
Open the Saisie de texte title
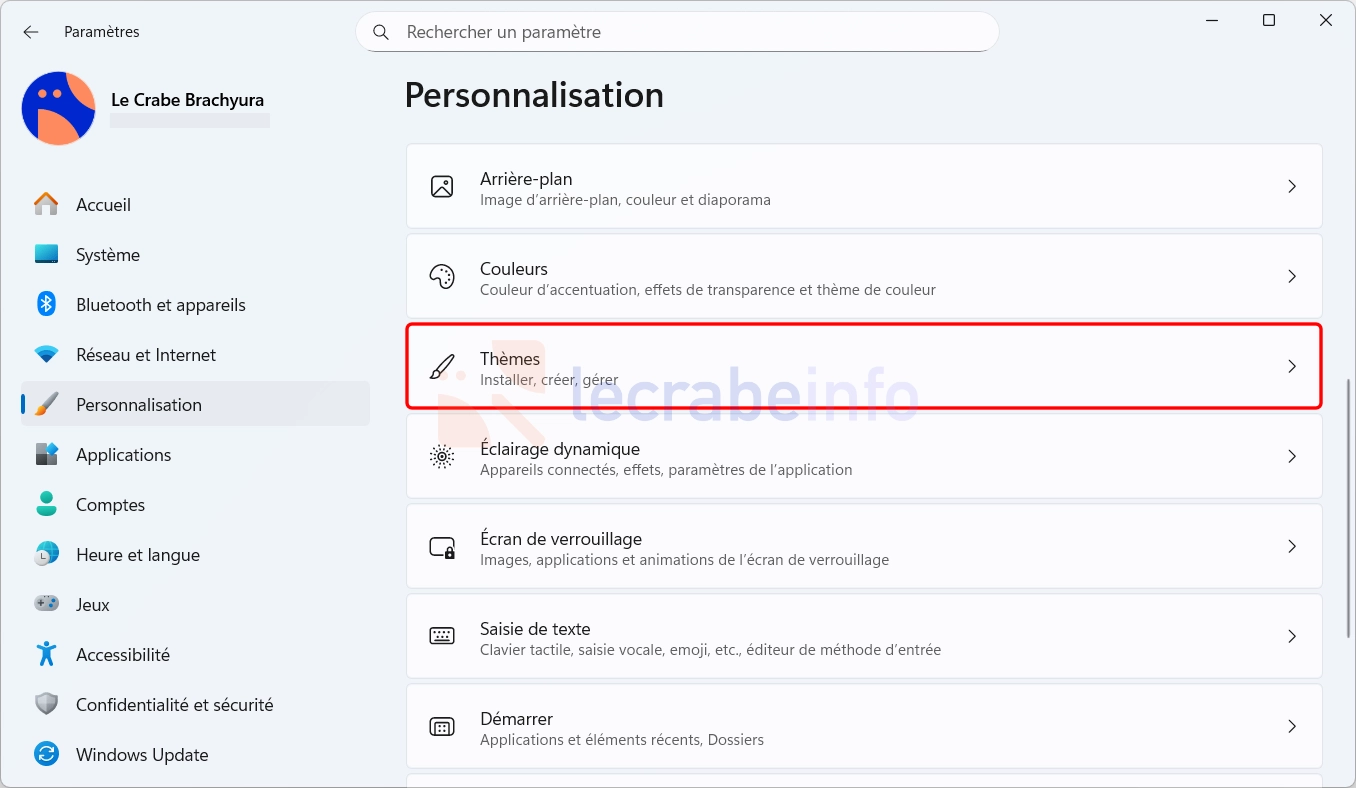pos(535,629)
